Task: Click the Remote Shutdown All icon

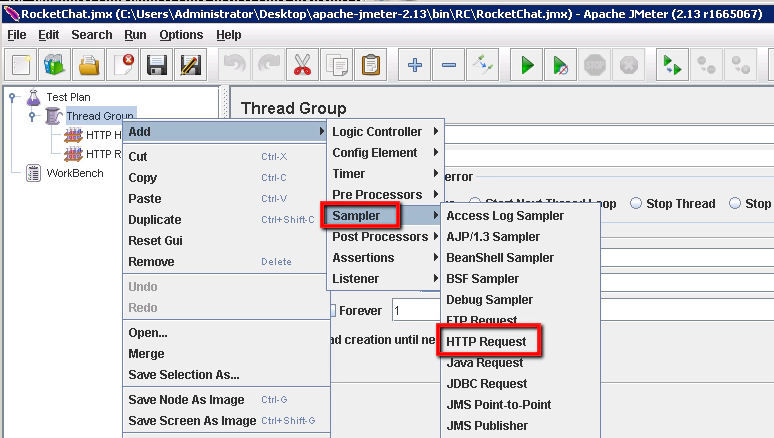Action: [740, 65]
